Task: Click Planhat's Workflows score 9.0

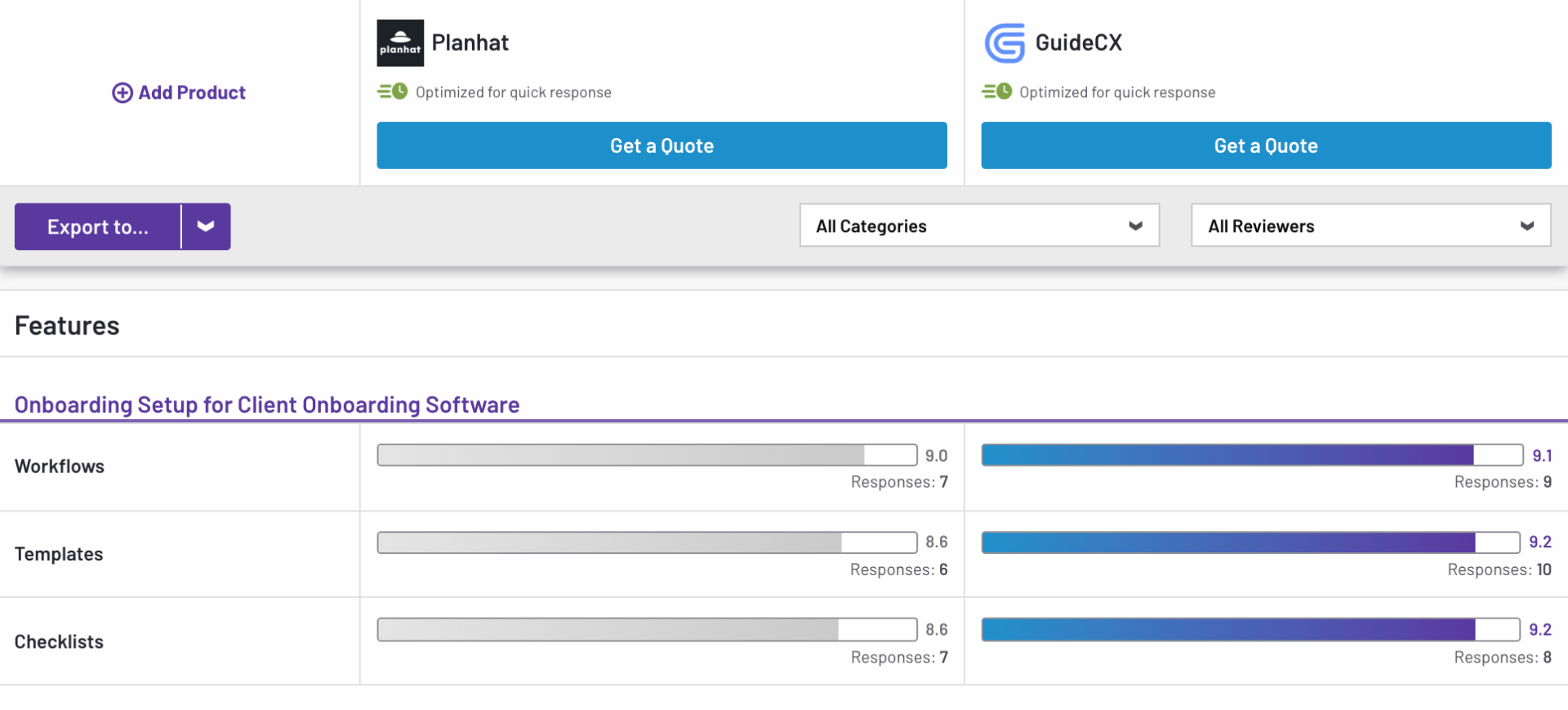Action: click(937, 456)
